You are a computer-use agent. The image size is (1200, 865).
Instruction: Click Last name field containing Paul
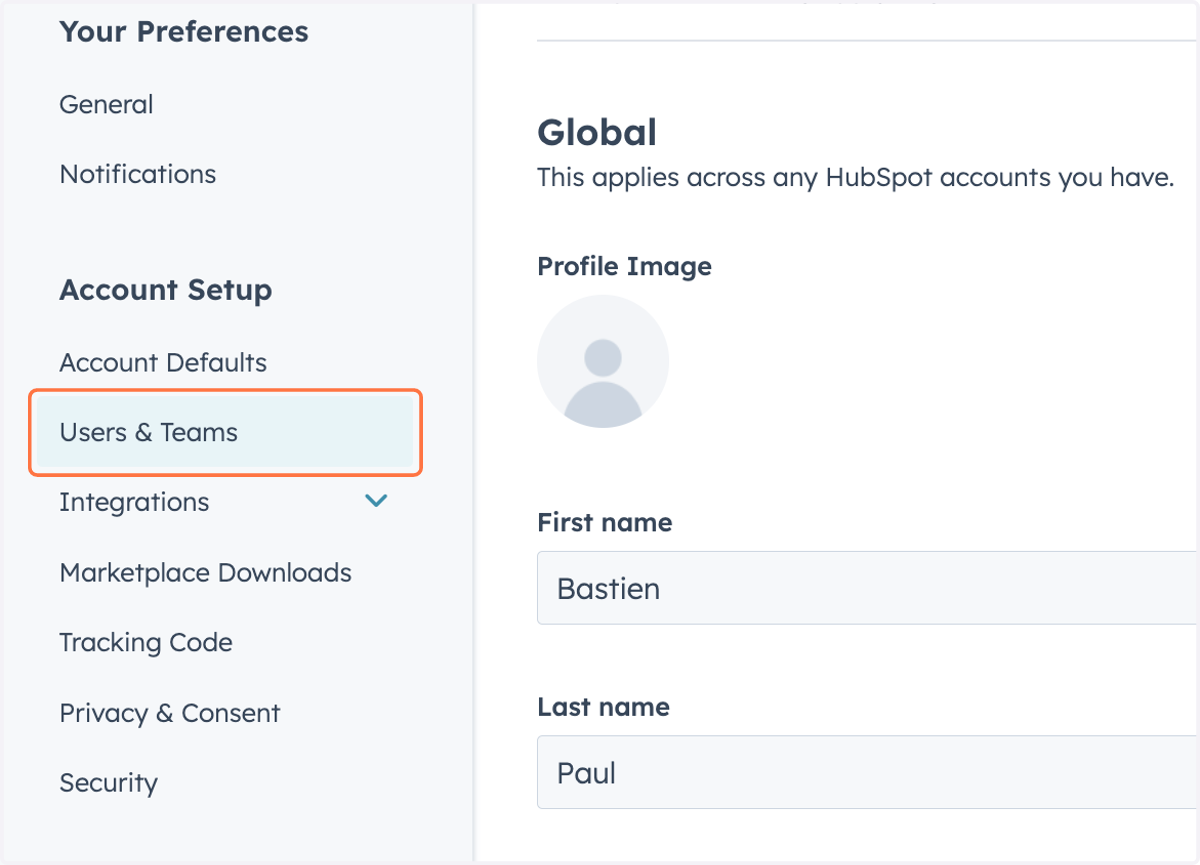coord(868,772)
